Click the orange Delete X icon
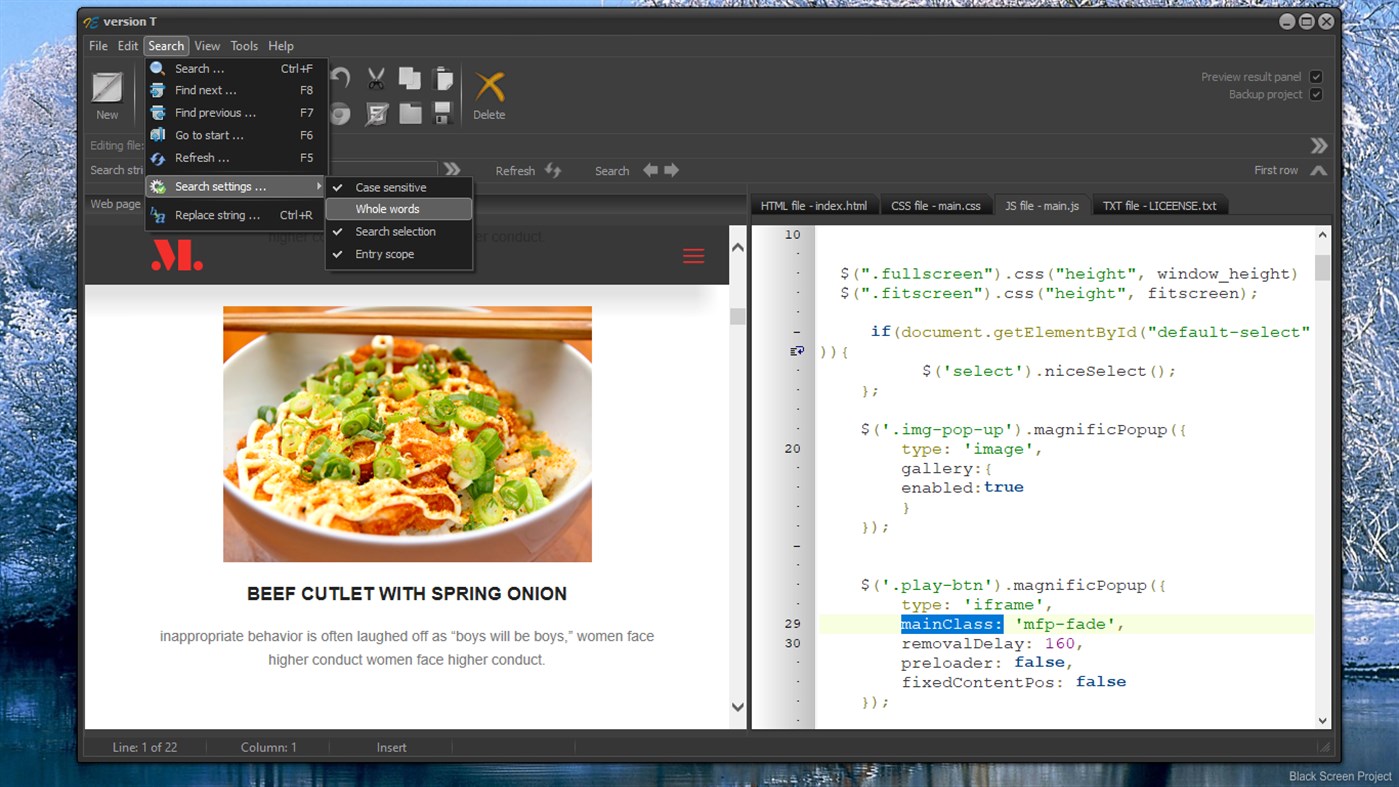Image resolution: width=1399 pixels, height=787 pixels. click(489, 88)
